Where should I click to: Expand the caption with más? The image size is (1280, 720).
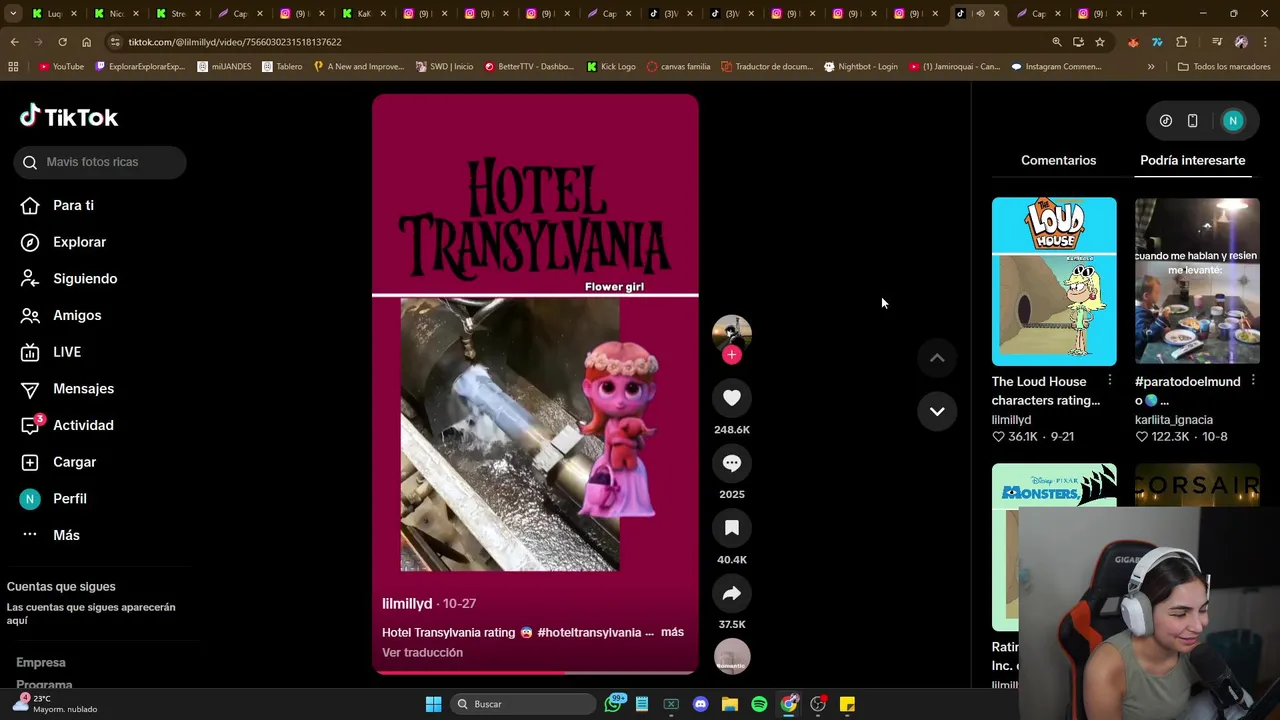(672, 632)
